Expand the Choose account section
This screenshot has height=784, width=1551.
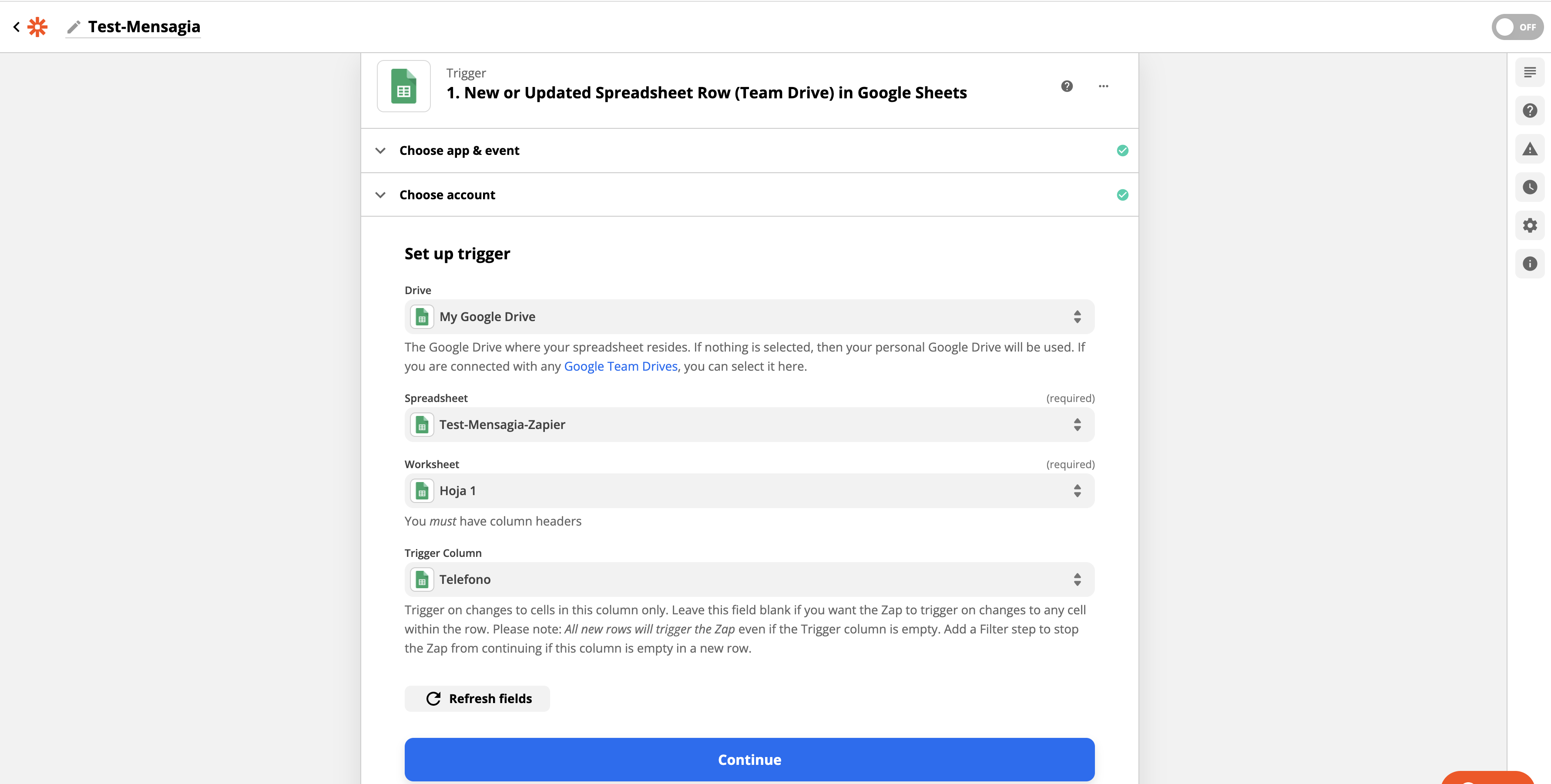(447, 195)
